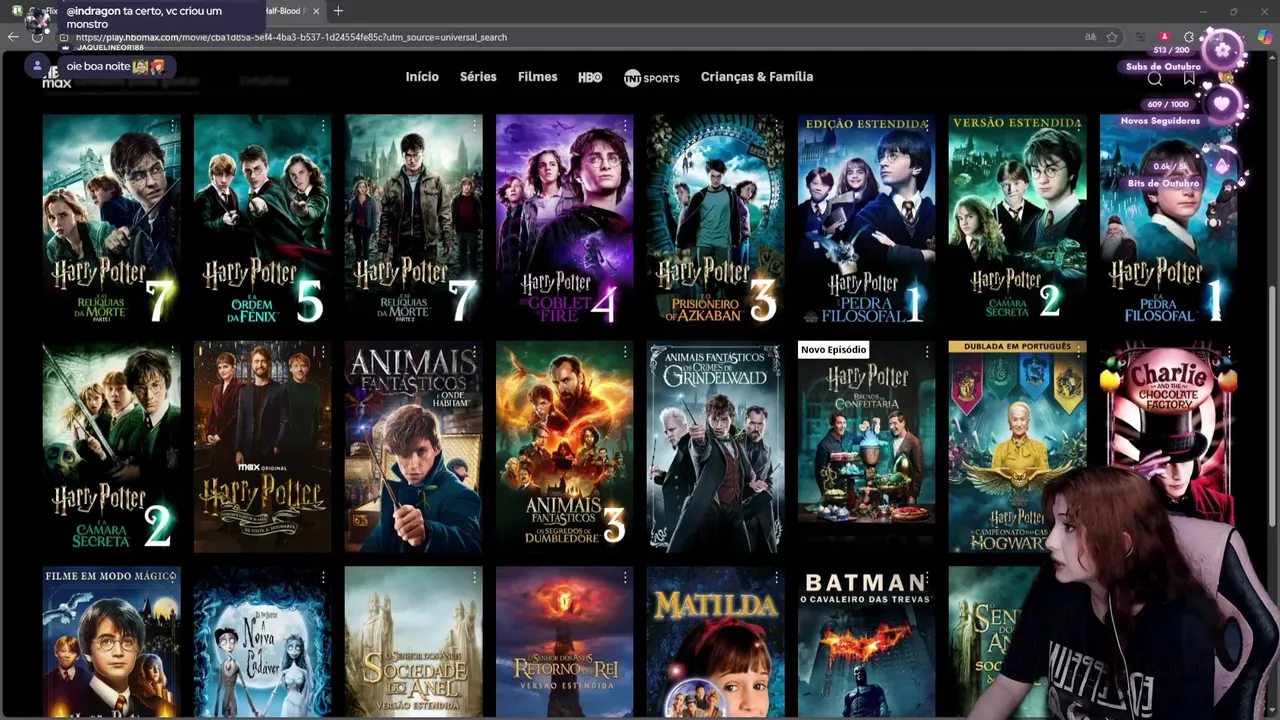Open options dots on Ordem da Fênix poster
Image resolution: width=1280 pixels, height=720 pixels.
pyautogui.click(x=323, y=126)
